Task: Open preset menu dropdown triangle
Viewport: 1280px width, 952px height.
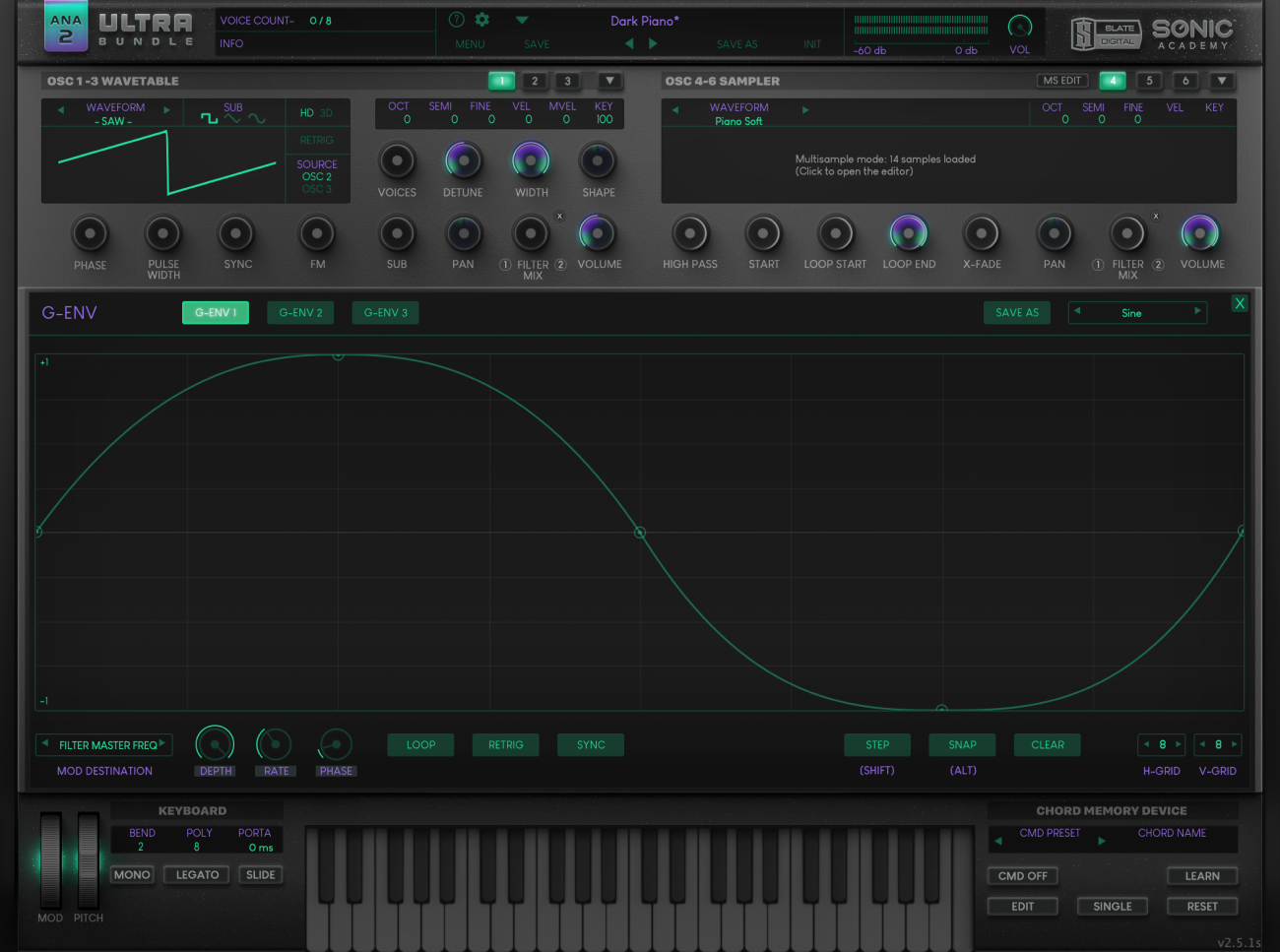Action: coord(522,20)
